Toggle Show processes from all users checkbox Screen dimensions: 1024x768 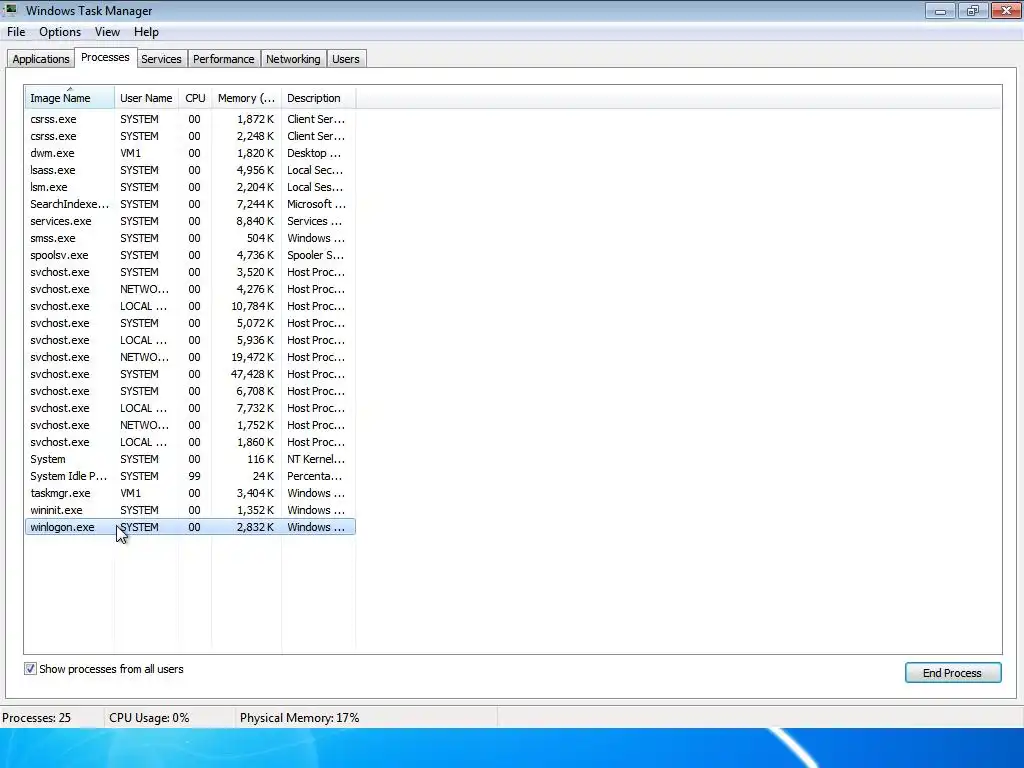(x=30, y=669)
